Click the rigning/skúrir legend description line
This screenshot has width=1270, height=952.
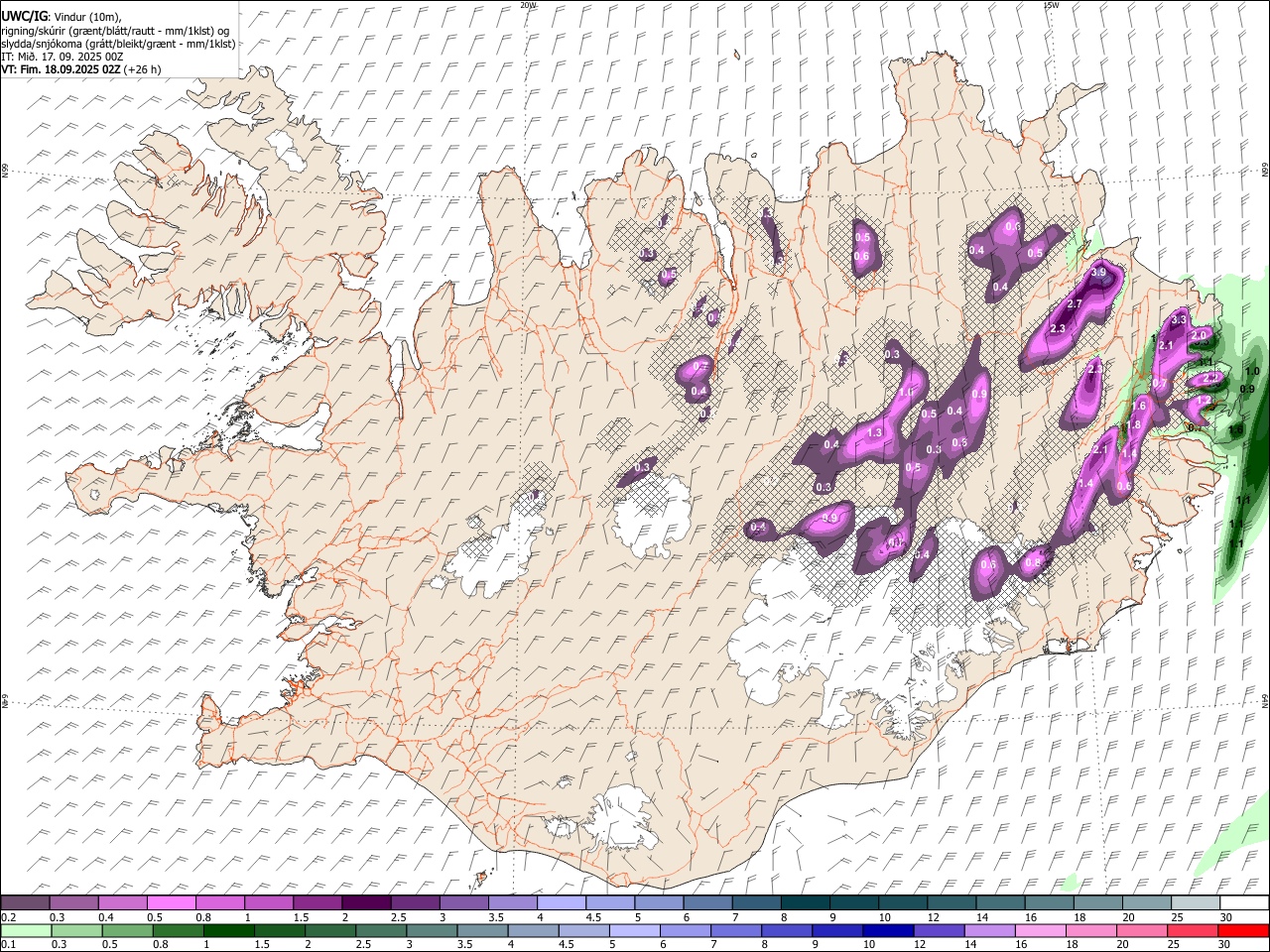click(x=115, y=31)
